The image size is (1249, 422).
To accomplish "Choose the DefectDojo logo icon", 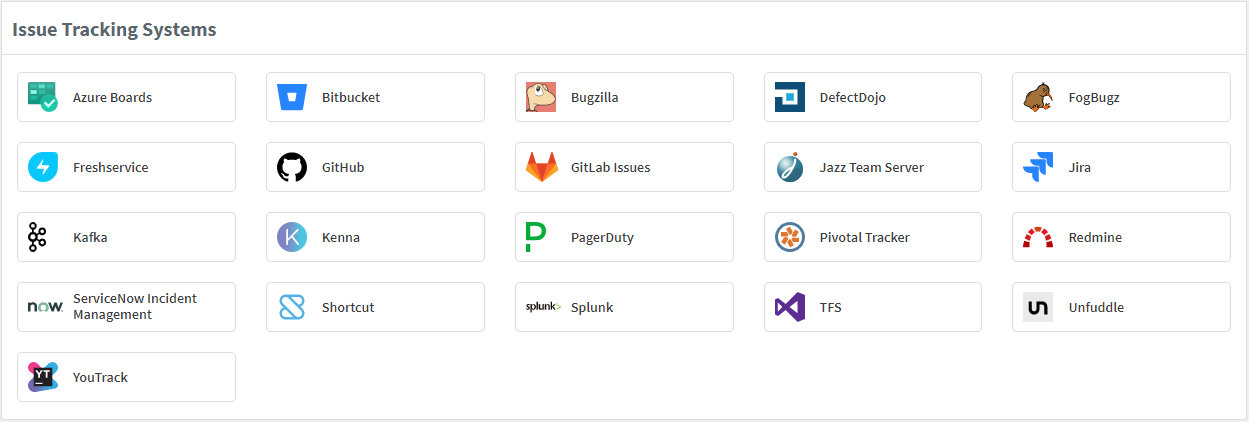I will pyautogui.click(x=790, y=97).
